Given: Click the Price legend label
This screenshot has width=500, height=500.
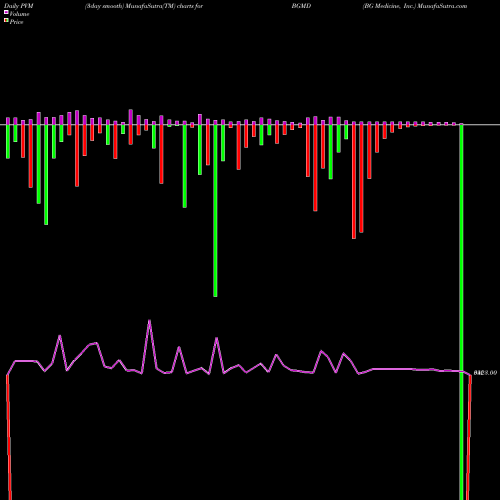Looking at the screenshot, I should click(x=16, y=22).
